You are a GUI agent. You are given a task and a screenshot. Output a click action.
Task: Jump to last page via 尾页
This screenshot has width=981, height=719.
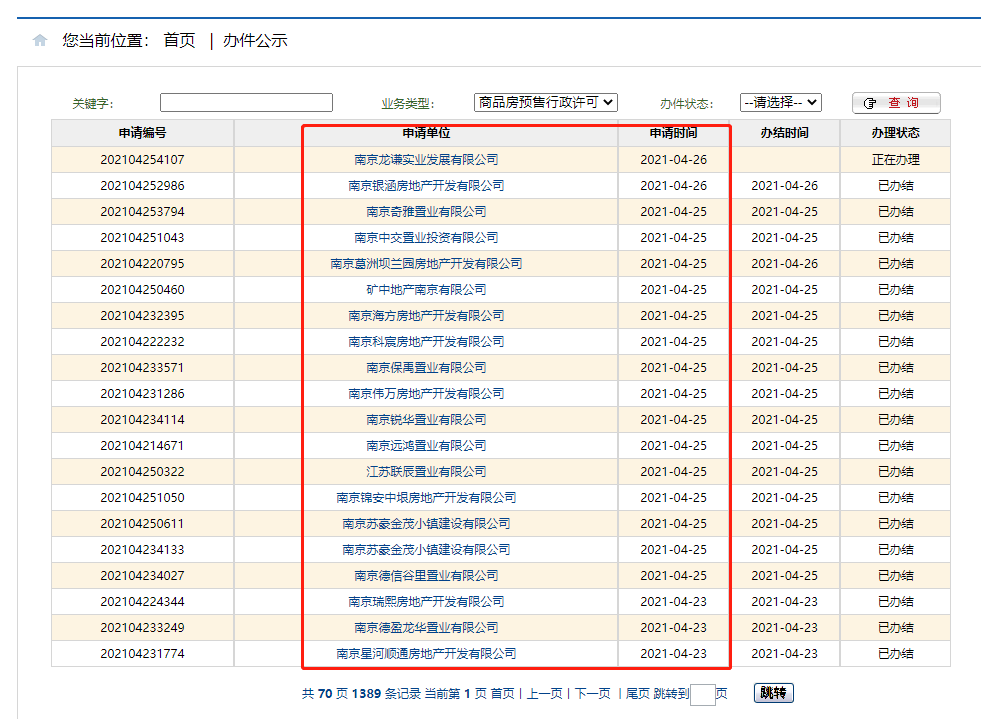point(637,694)
